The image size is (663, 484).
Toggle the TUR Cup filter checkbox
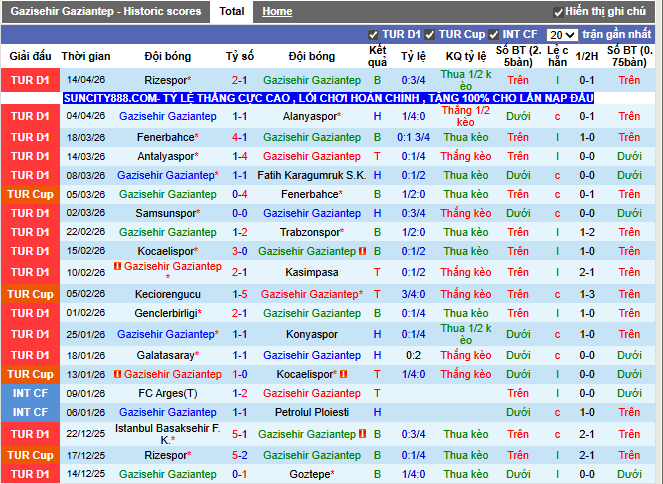pyautogui.click(x=430, y=35)
